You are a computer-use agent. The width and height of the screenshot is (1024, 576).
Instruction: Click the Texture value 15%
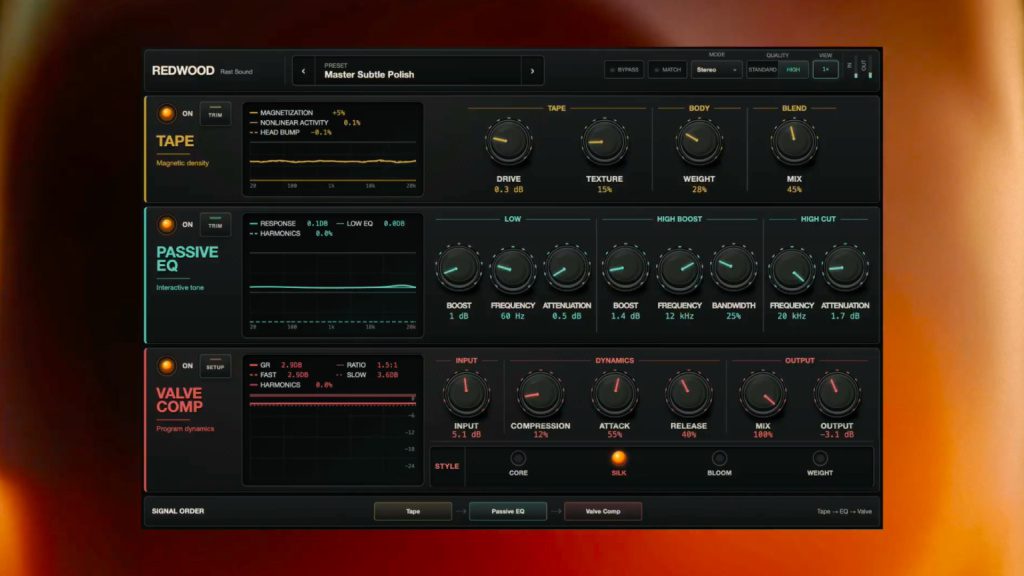(x=604, y=189)
